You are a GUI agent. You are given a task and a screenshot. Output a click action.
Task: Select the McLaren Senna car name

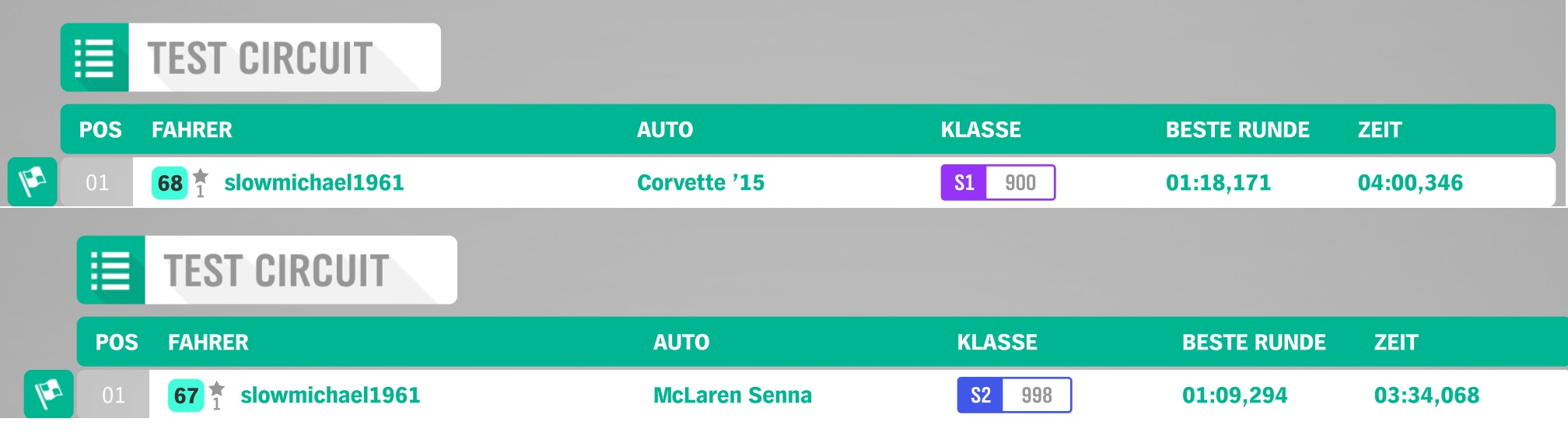733,396
